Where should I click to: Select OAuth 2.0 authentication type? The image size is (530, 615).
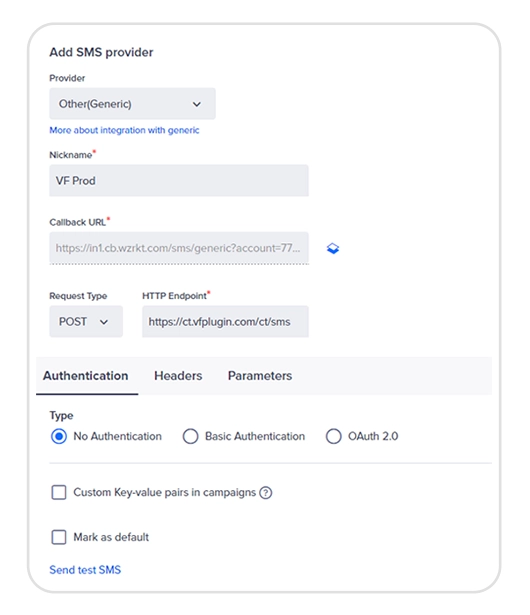333,436
